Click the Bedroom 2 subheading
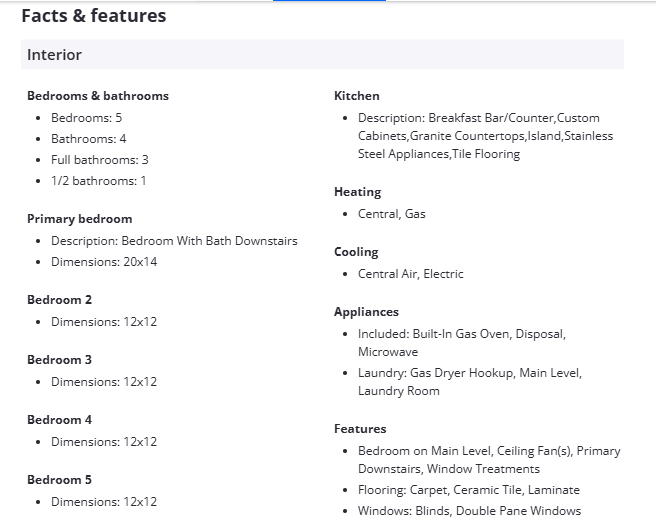Image resolution: width=656 pixels, height=525 pixels. coord(60,300)
